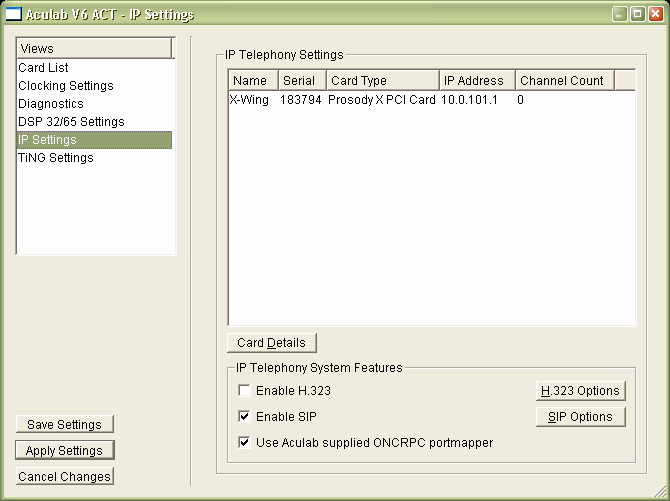Sort by IP Address column header
The width and height of the screenshot is (670, 501).
coord(477,80)
